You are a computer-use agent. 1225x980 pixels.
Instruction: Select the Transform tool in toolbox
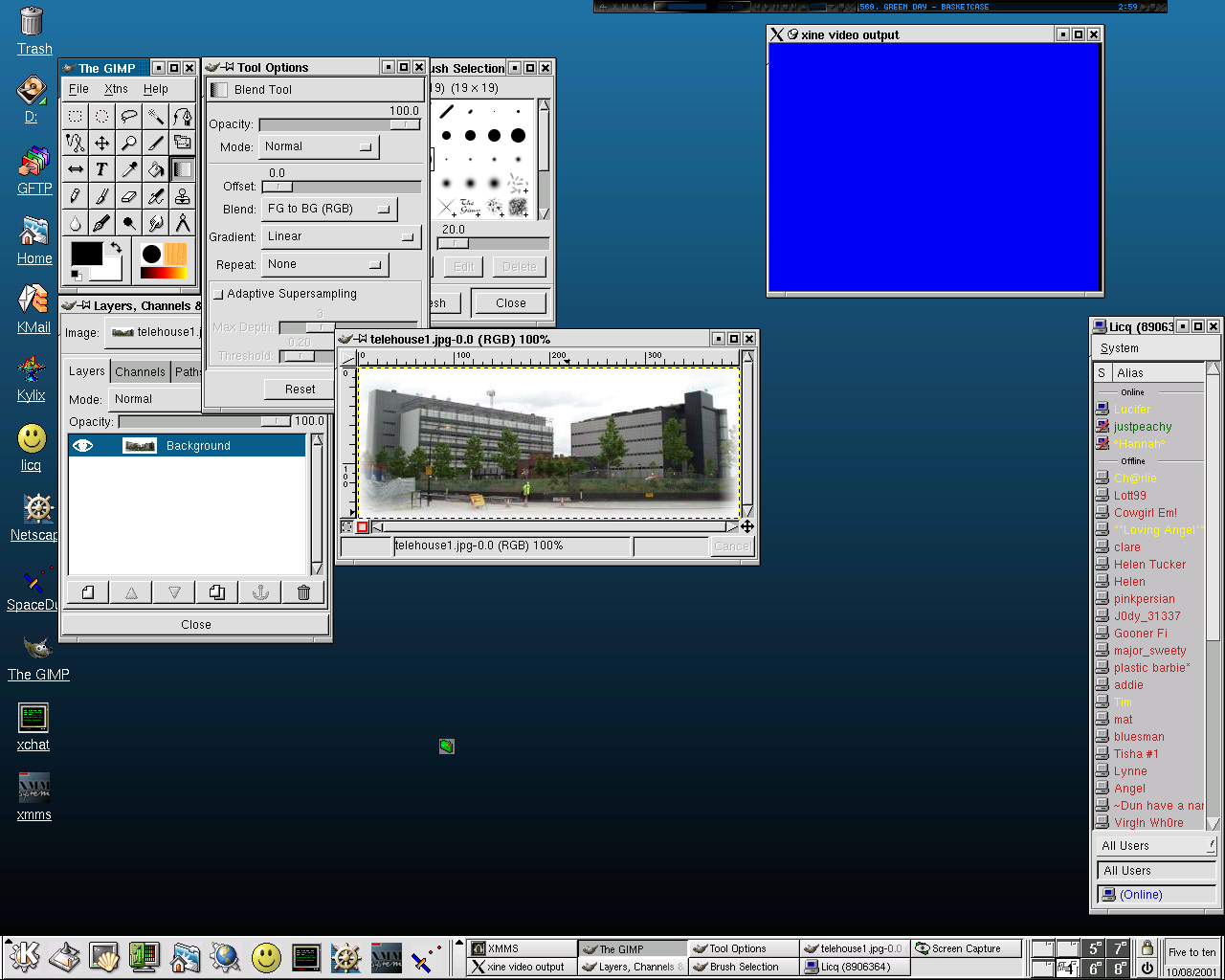coord(182,143)
